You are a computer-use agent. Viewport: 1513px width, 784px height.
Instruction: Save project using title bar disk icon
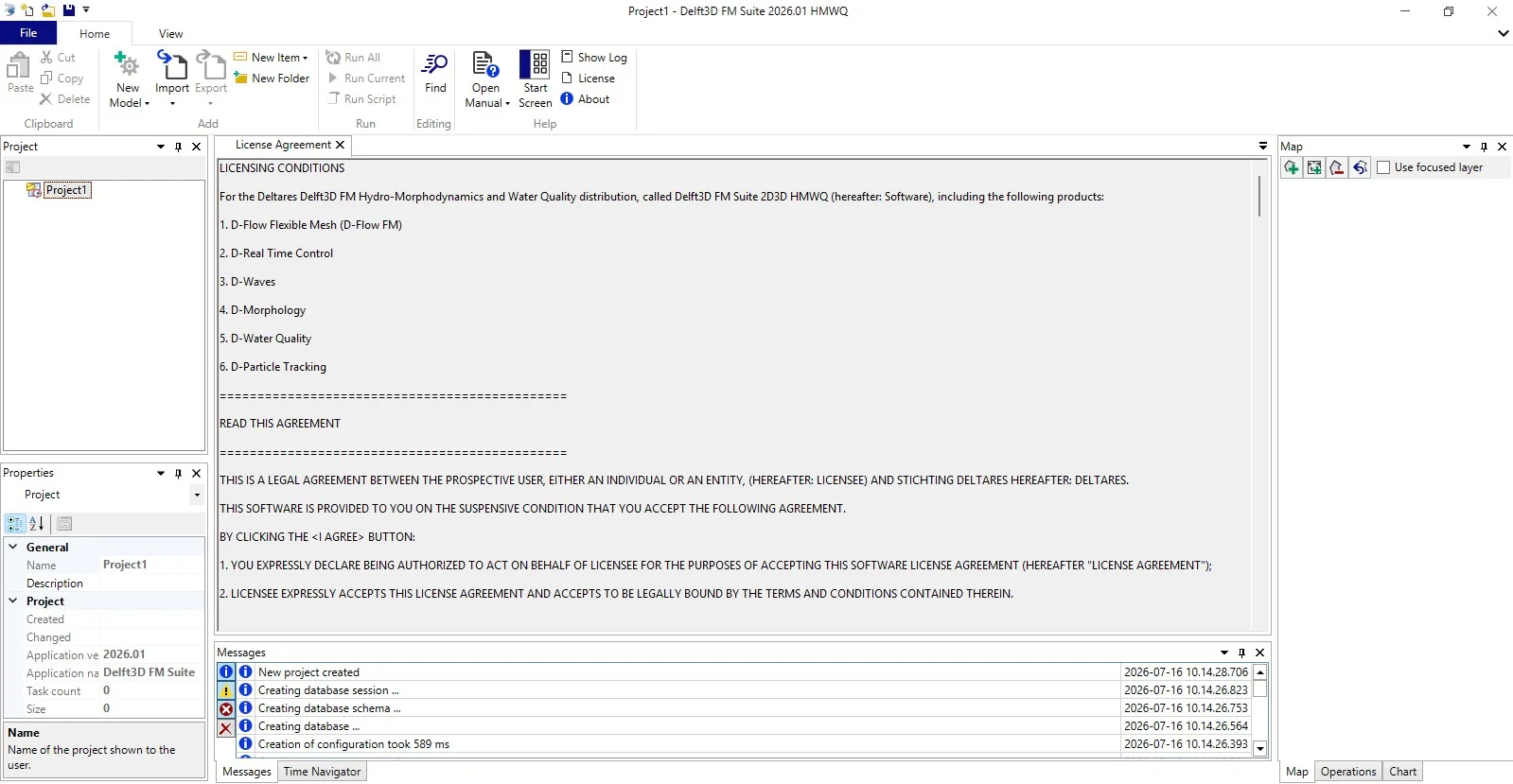pyautogui.click(x=68, y=10)
